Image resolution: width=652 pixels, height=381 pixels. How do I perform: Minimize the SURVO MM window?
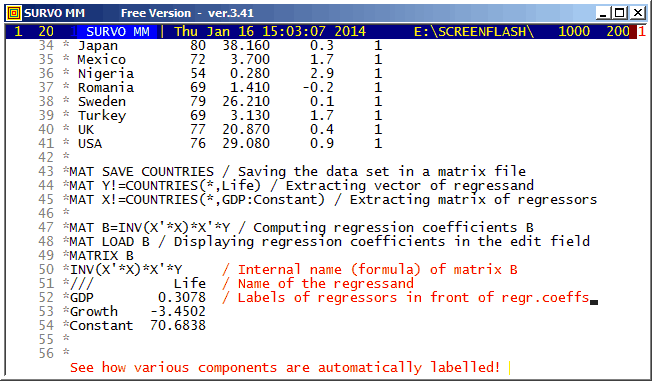tap(603, 13)
